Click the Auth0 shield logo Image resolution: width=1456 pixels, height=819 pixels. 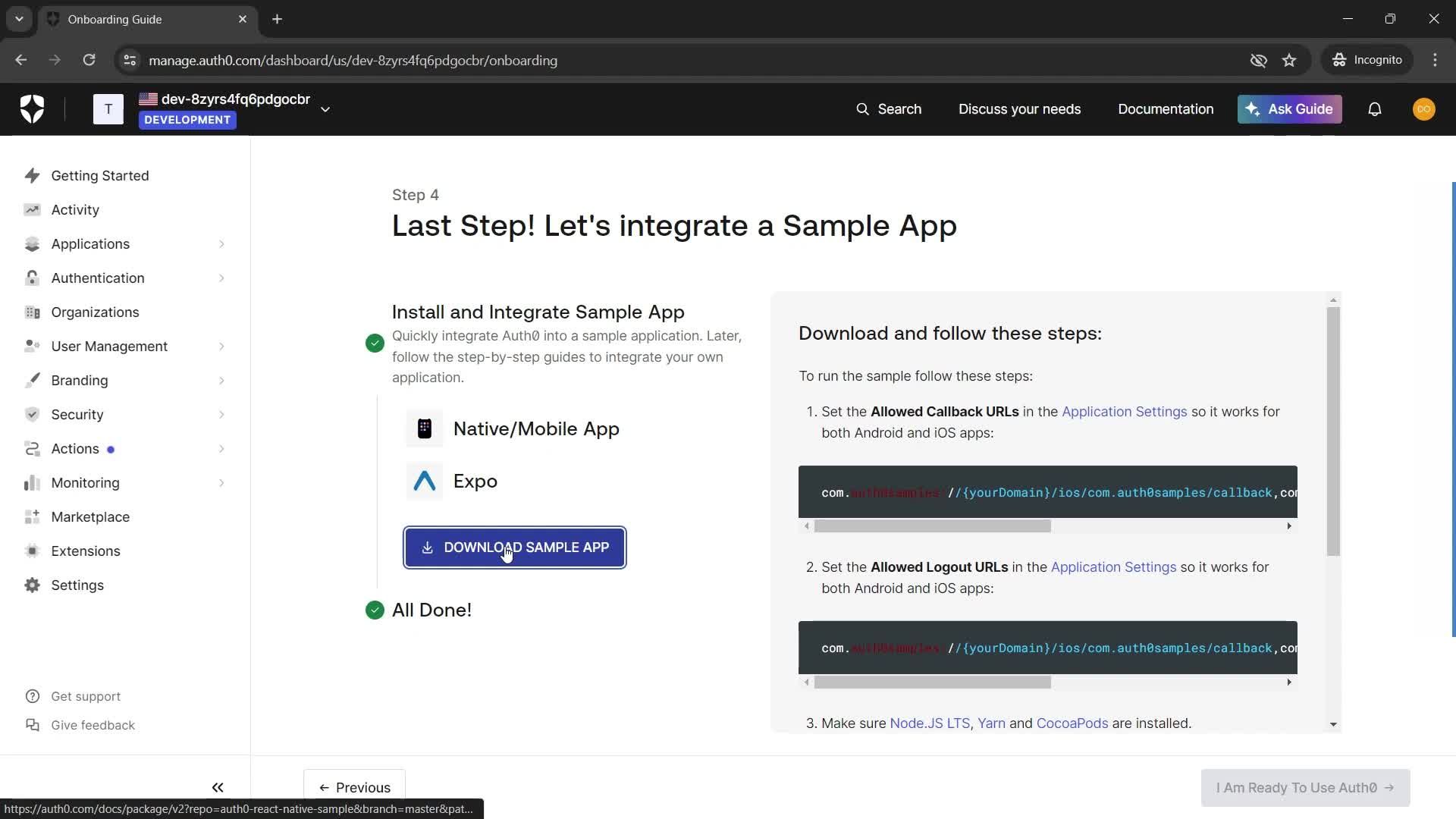32,109
